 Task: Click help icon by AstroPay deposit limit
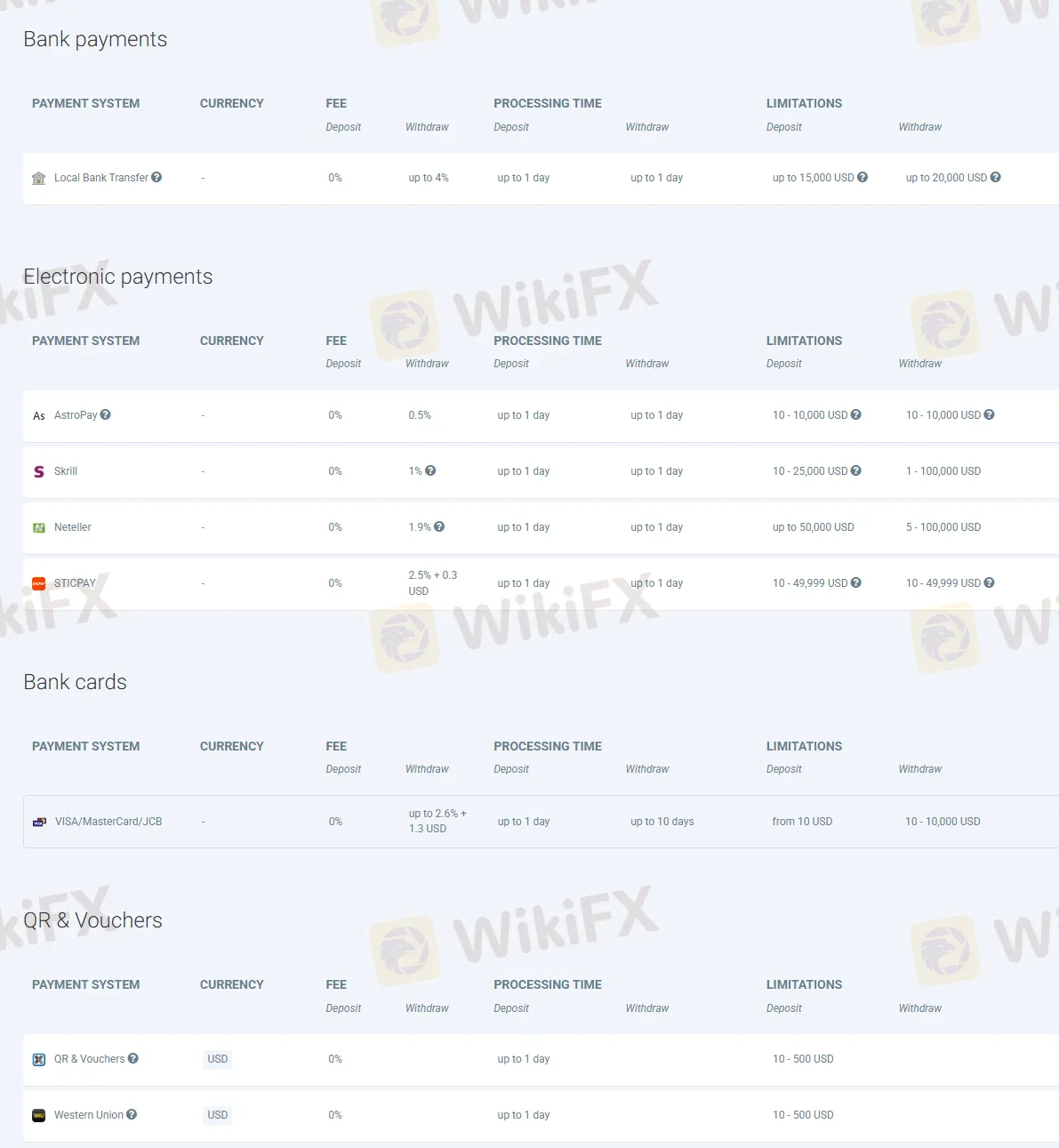coord(856,414)
